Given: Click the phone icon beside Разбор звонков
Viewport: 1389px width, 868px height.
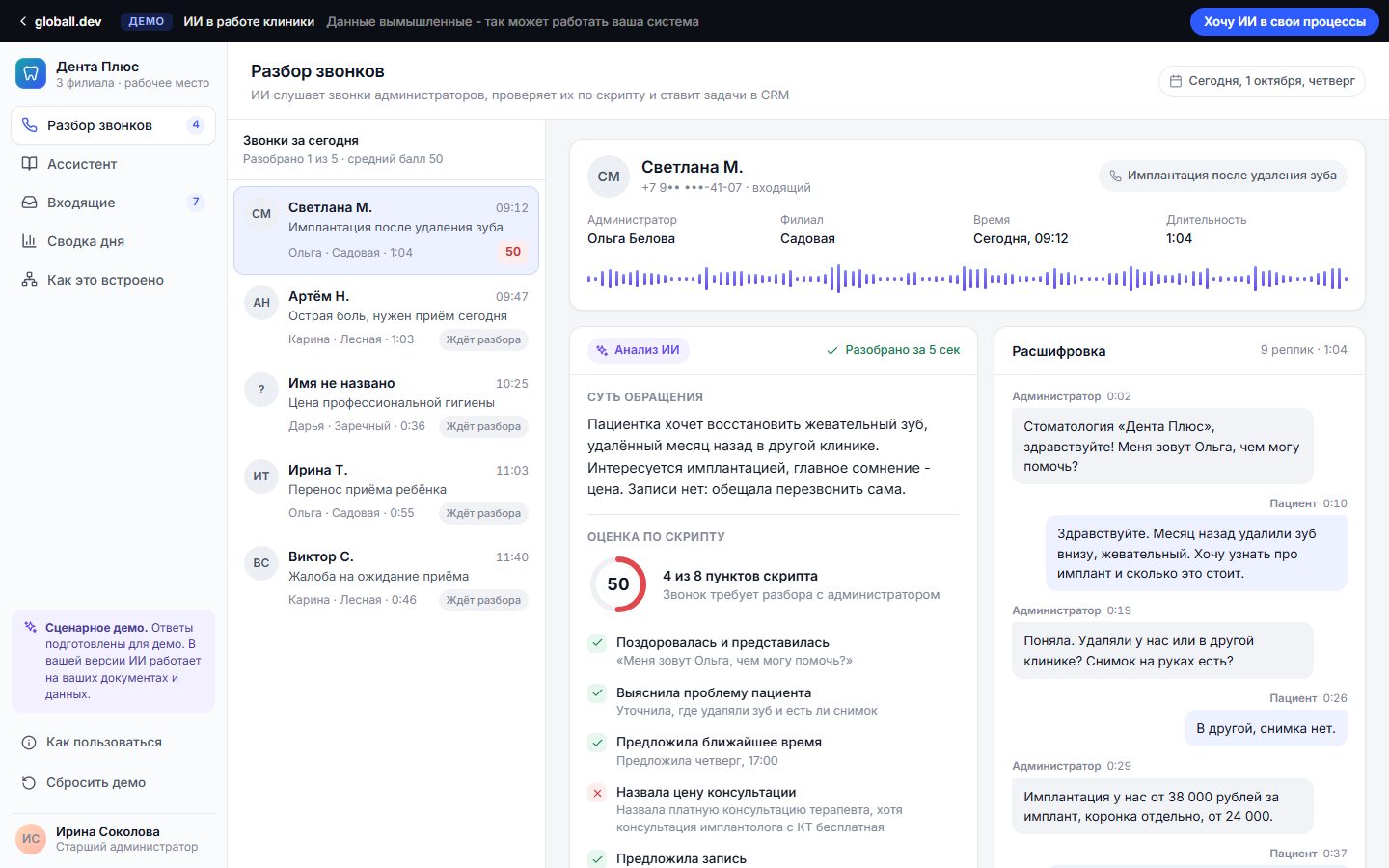Looking at the screenshot, I should pyautogui.click(x=30, y=125).
